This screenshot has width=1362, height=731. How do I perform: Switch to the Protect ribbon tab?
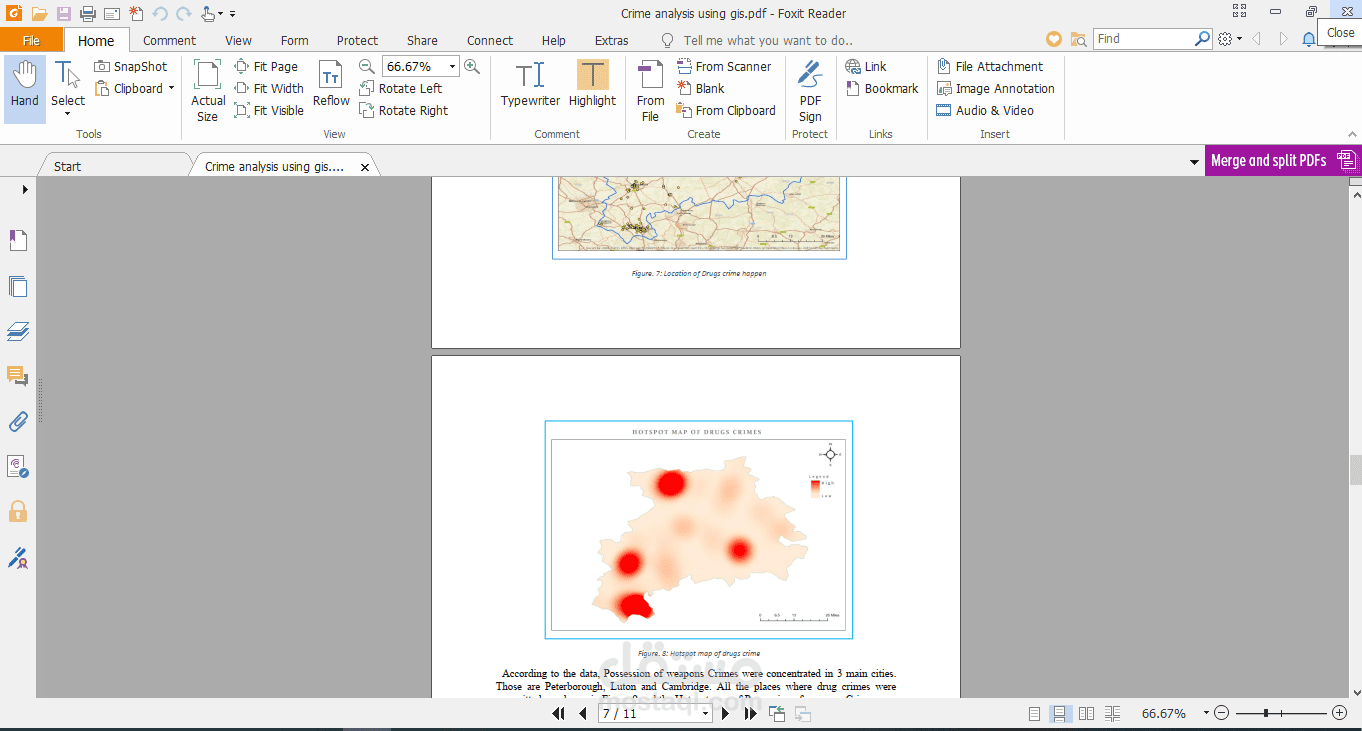coord(357,41)
